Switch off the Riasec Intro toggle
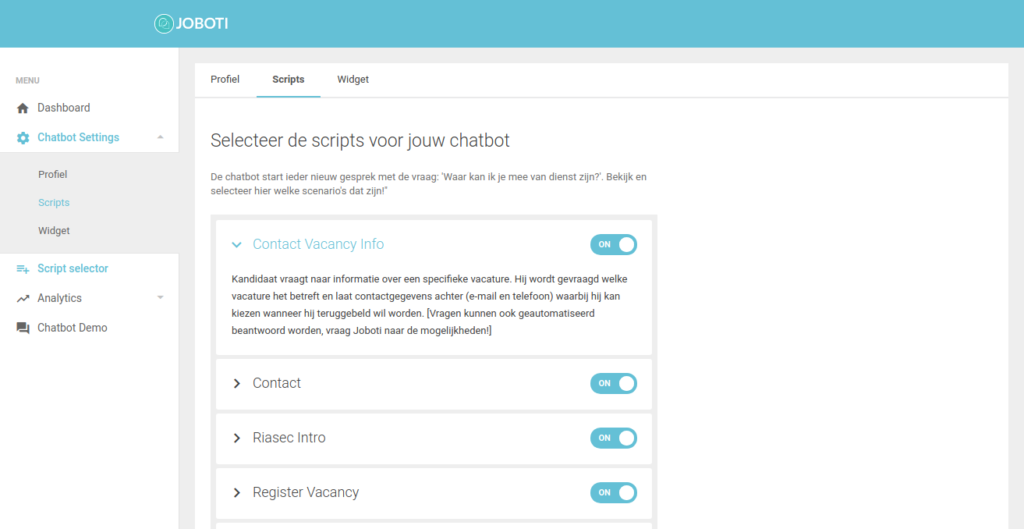Screen dimensions: 1024x529 click(x=613, y=438)
